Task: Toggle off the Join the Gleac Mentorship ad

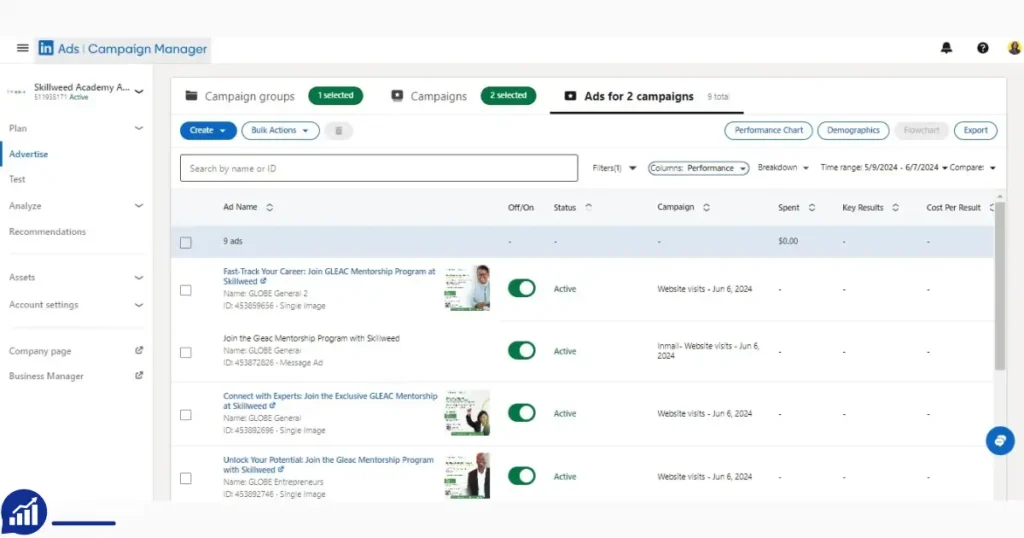Action: 521,351
